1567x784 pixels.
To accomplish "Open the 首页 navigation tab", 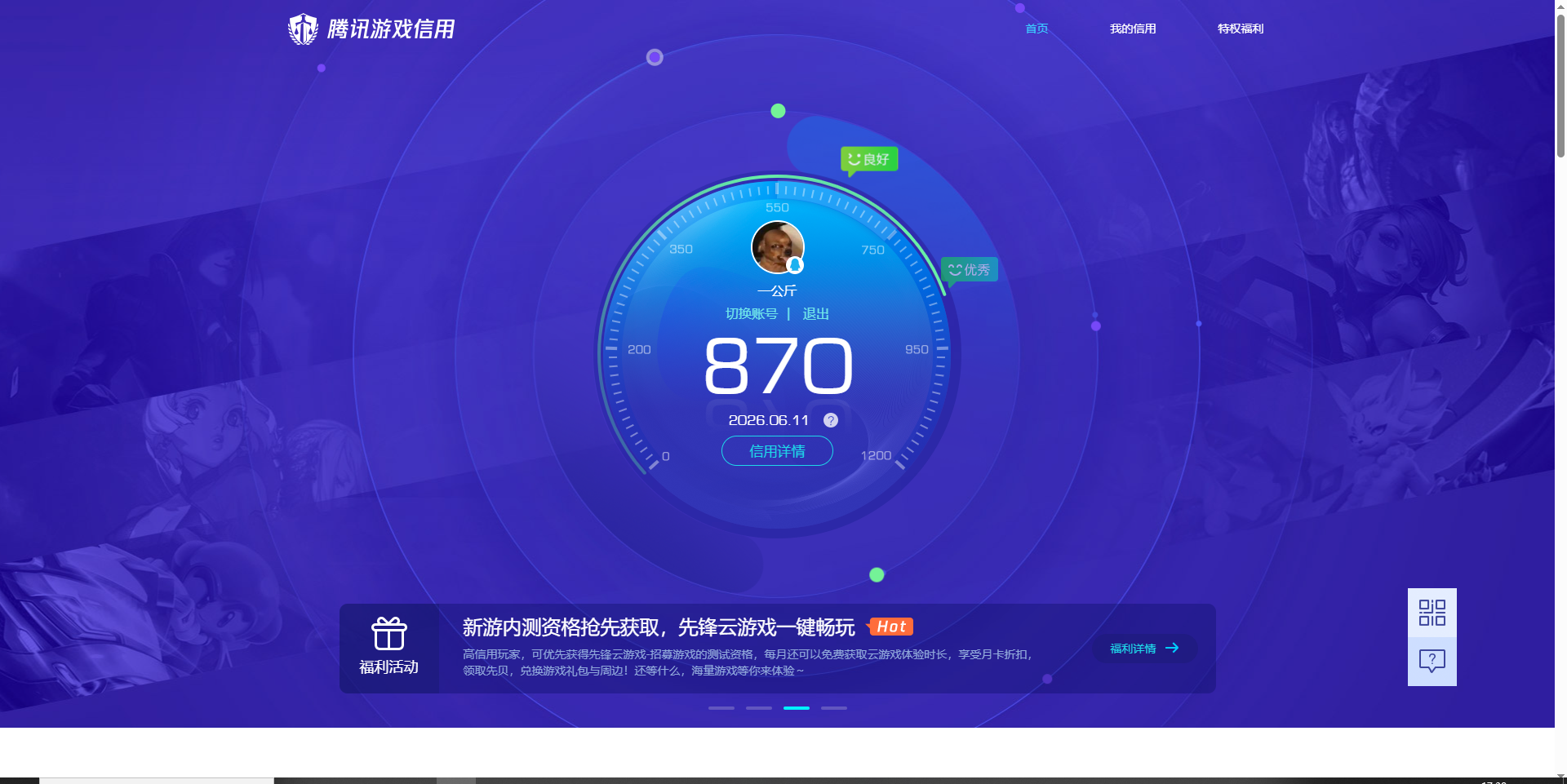I will point(1037,29).
